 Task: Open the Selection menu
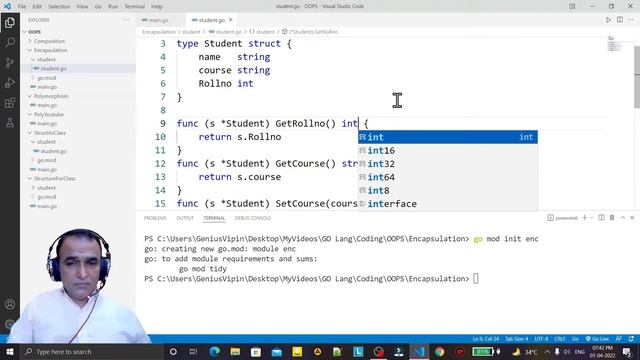(x=59, y=7)
